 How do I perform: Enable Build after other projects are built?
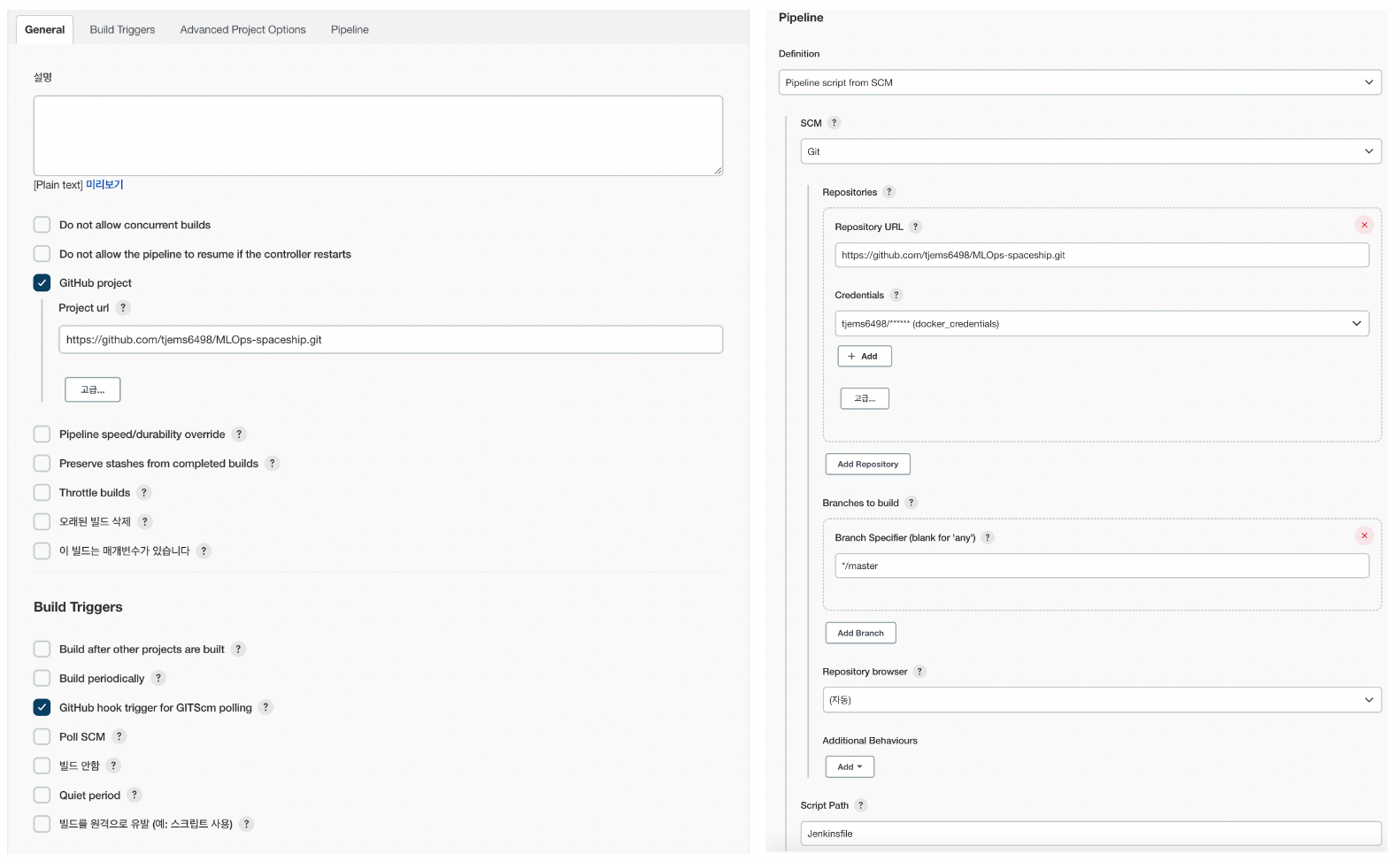[42, 650]
